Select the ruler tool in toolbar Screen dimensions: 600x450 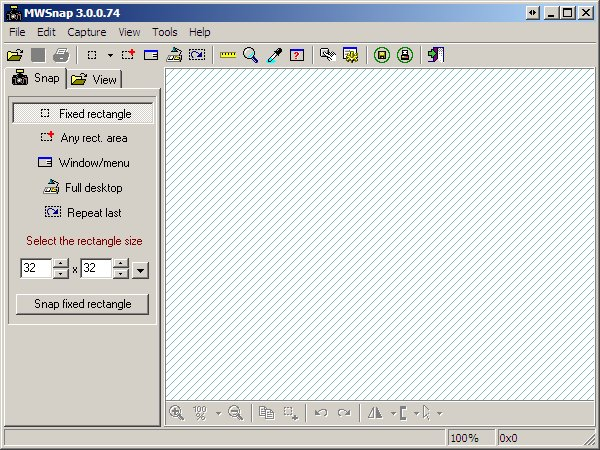point(228,55)
